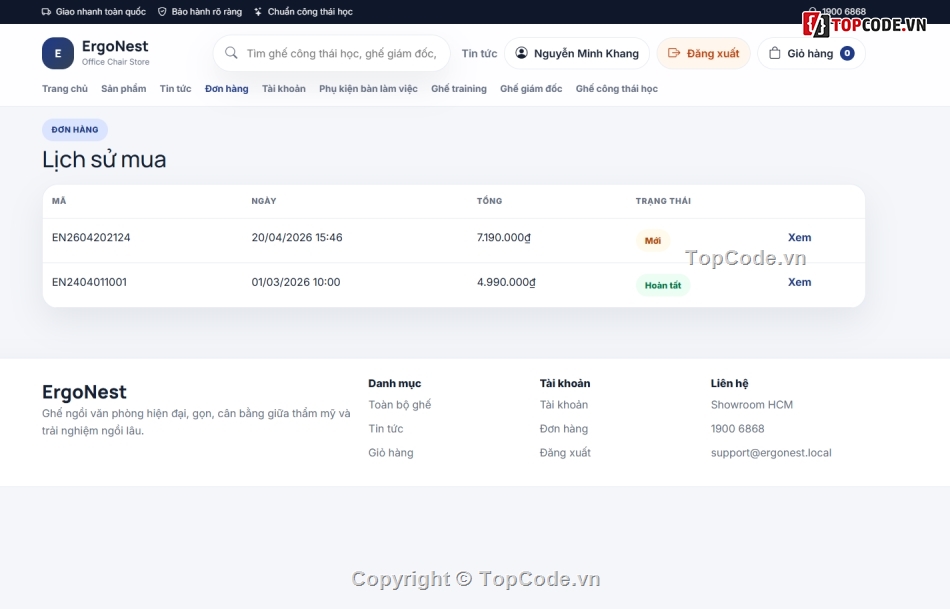Click footer Showroom HCM
The image size is (950, 609).
(752, 405)
